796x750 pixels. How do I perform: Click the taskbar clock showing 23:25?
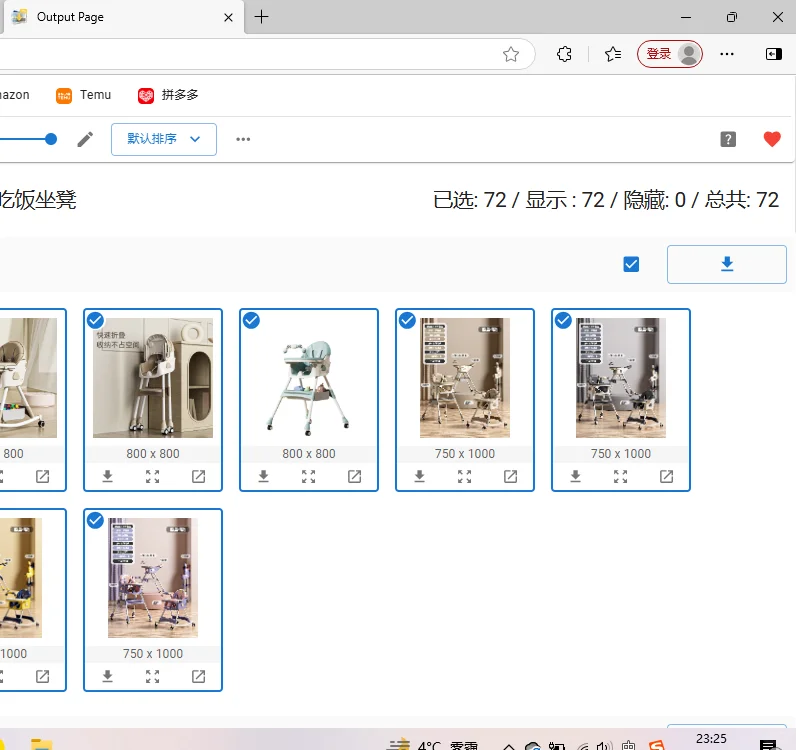tap(711, 739)
